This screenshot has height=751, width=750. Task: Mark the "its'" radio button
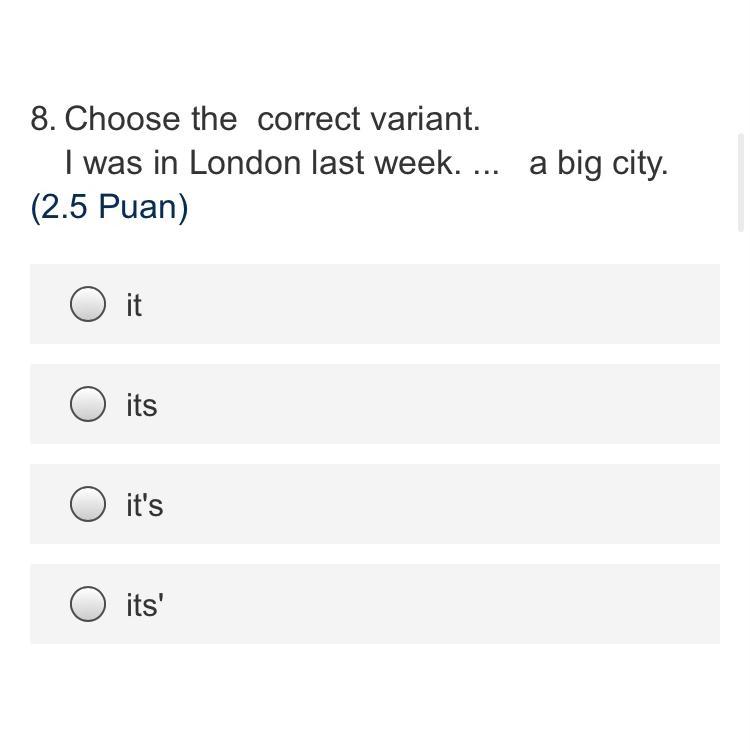88,604
